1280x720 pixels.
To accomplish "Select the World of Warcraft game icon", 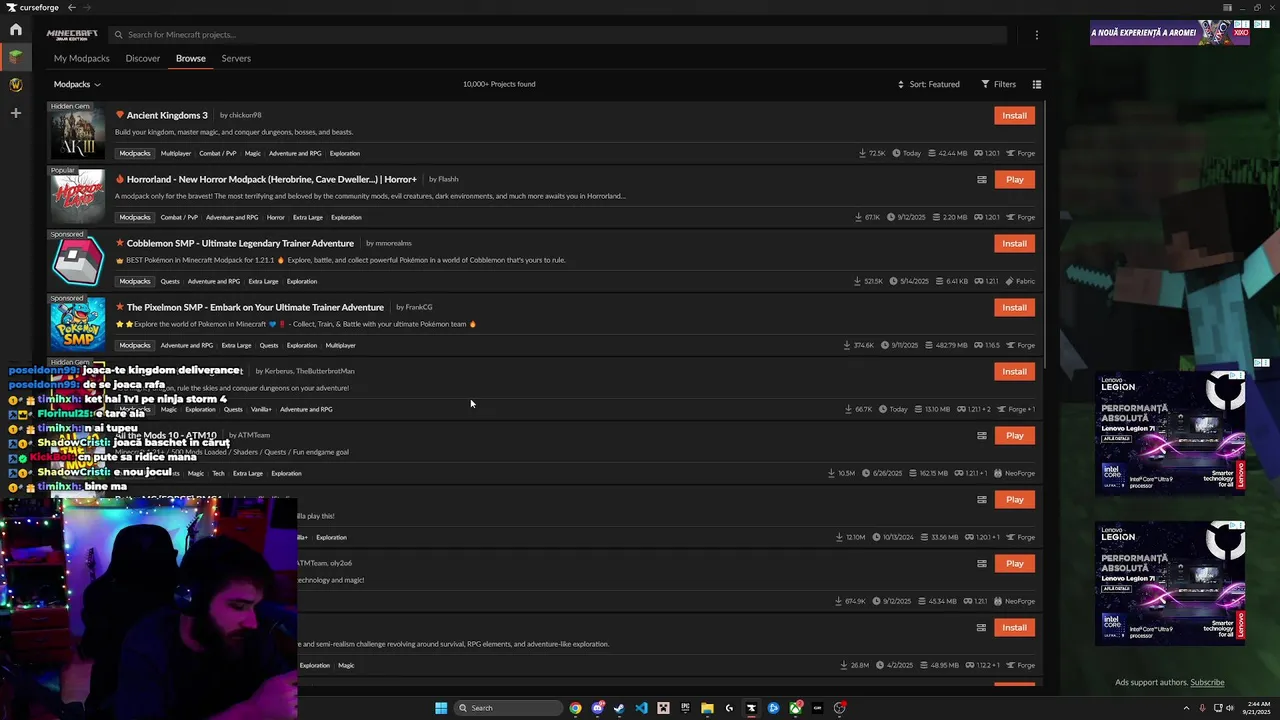I will (x=15, y=85).
